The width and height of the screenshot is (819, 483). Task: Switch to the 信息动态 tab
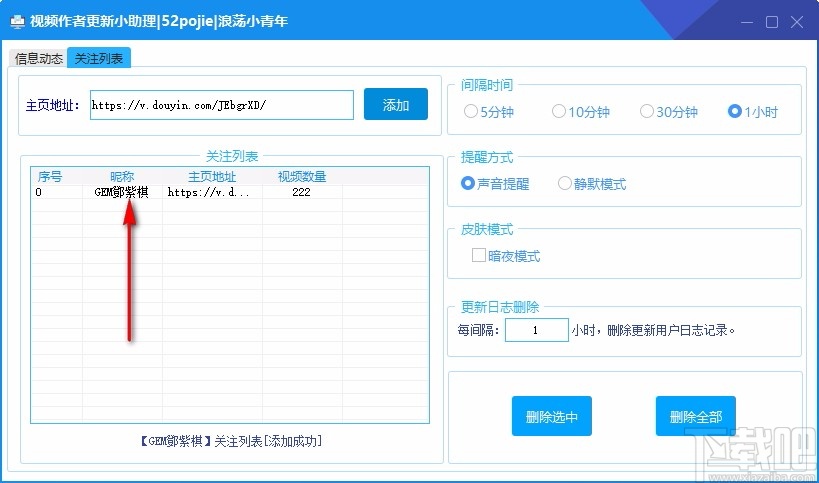38,58
